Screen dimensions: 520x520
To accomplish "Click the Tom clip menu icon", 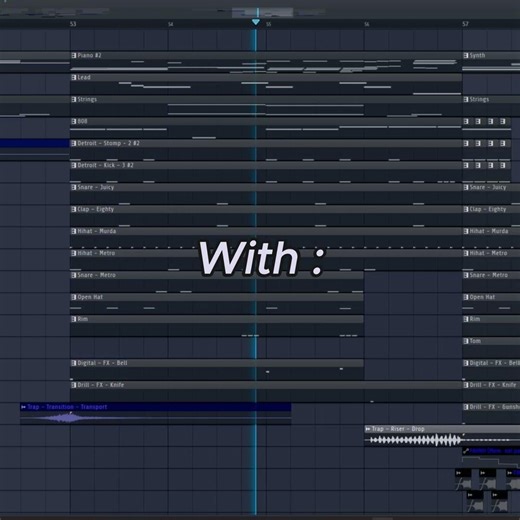I will point(466,341).
